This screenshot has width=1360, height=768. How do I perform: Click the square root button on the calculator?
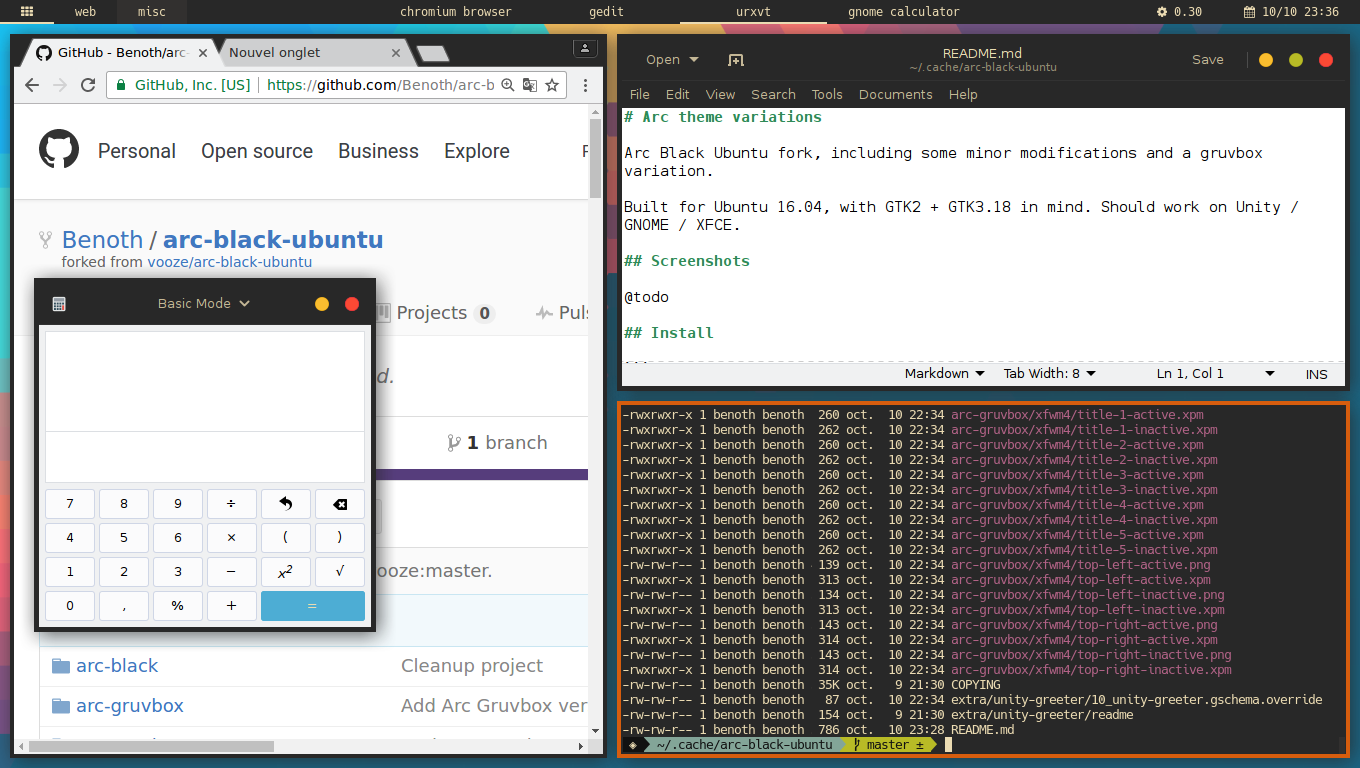(340, 572)
